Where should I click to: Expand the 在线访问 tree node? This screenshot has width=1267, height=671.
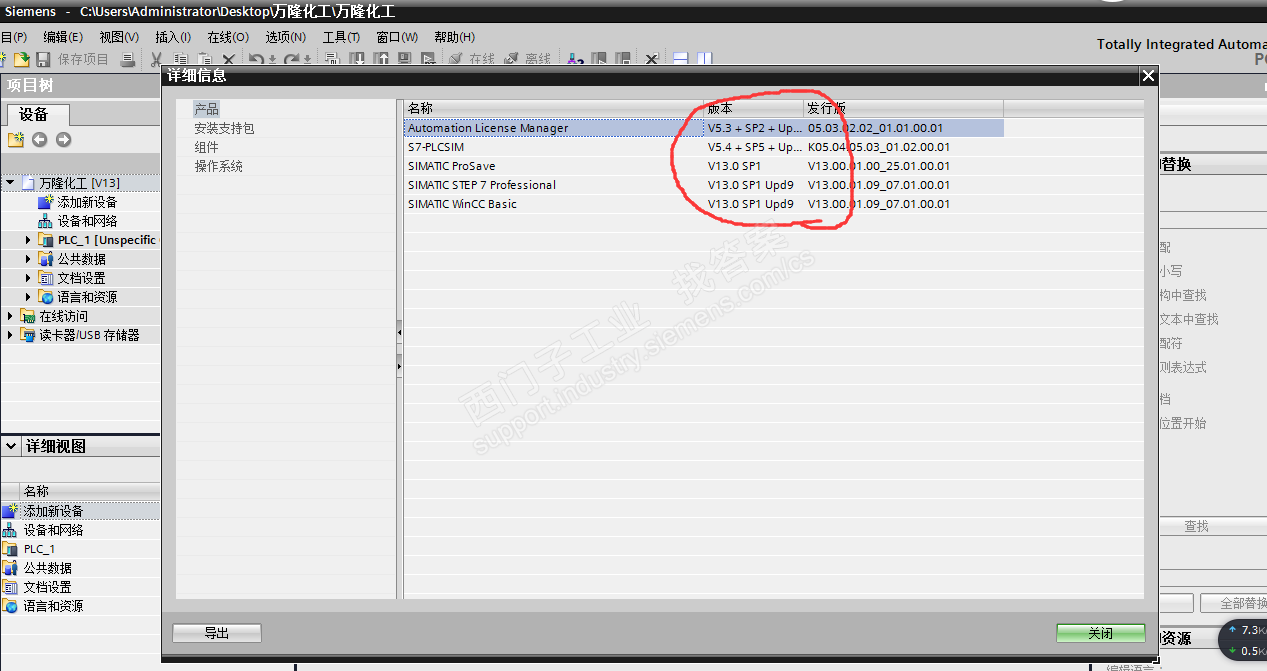point(10,316)
